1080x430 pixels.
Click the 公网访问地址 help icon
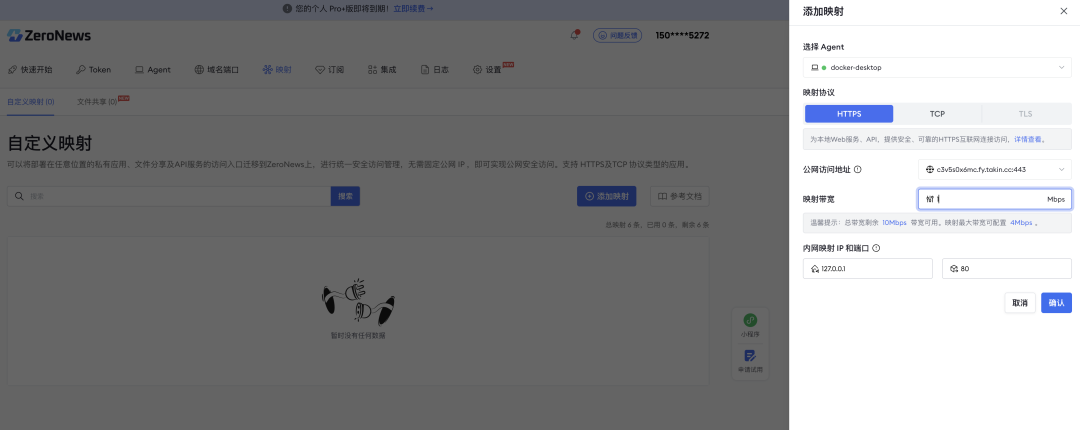point(858,170)
